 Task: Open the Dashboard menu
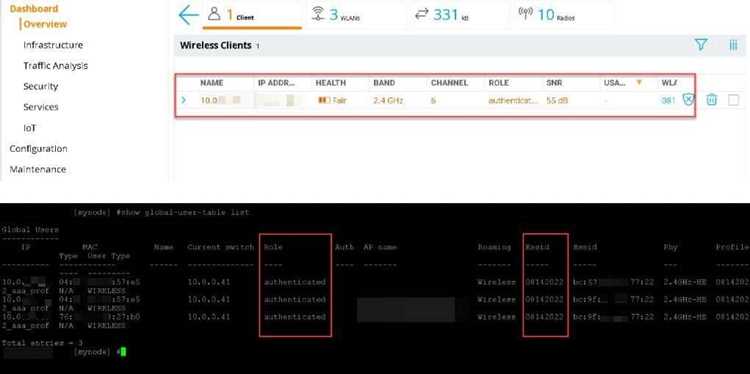34,9
